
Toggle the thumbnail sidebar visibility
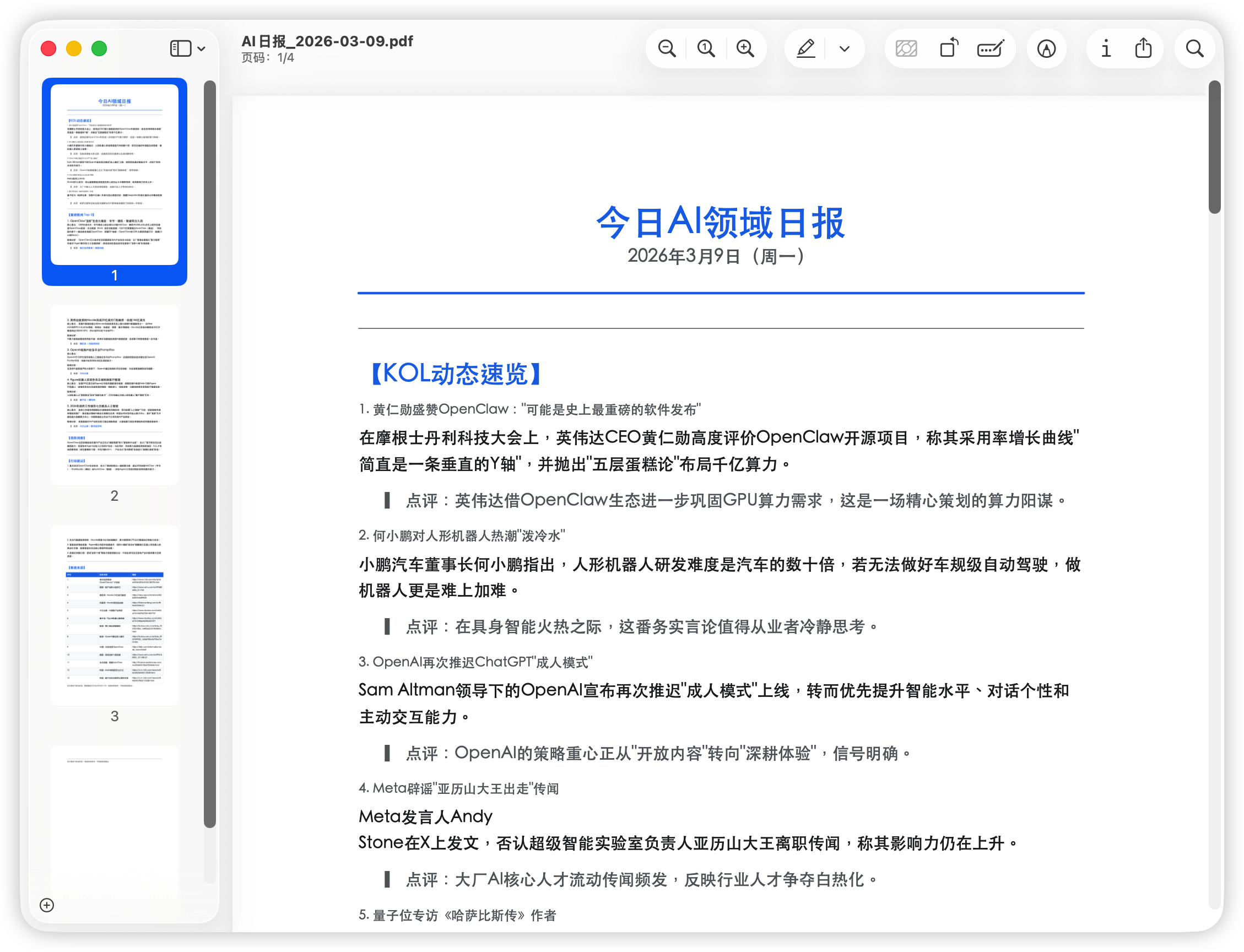click(x=180, y=48)
